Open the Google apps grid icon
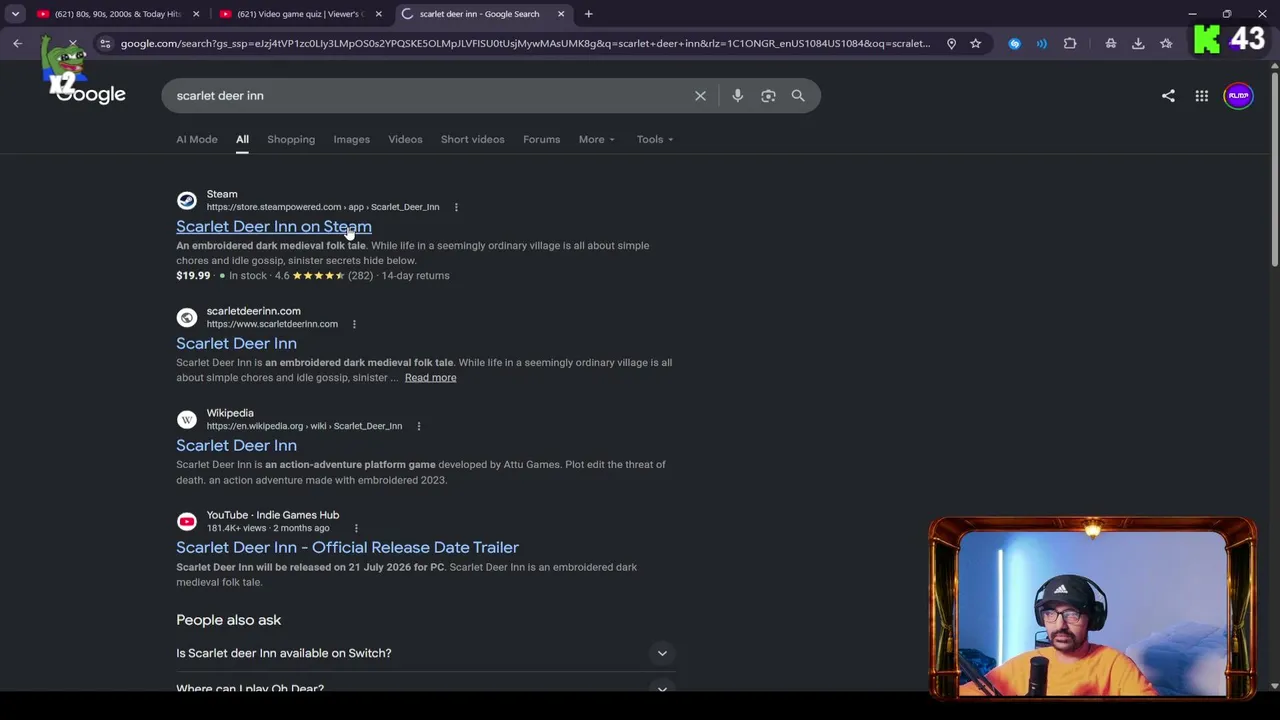1280x720 pixels. pyautogui.click(x=1201, y=96)
